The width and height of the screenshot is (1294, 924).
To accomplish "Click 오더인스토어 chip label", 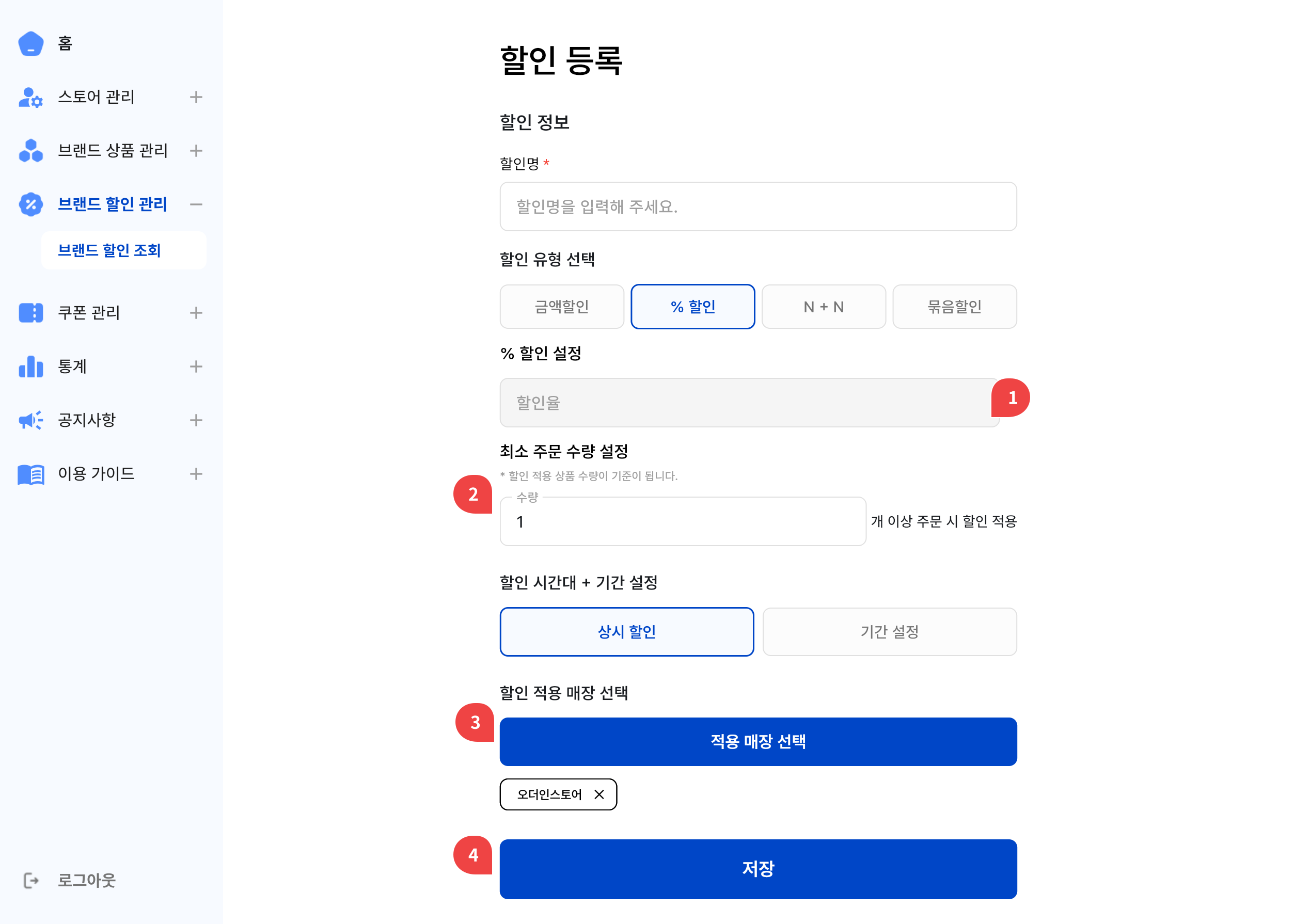I will [x=549, y=794].
